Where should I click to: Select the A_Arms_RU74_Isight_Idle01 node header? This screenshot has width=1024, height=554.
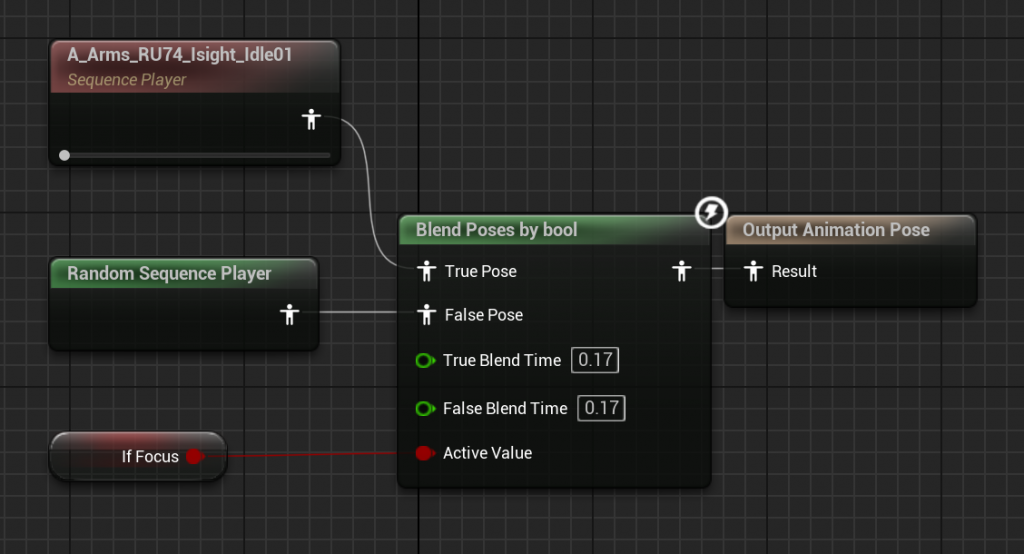195,66
